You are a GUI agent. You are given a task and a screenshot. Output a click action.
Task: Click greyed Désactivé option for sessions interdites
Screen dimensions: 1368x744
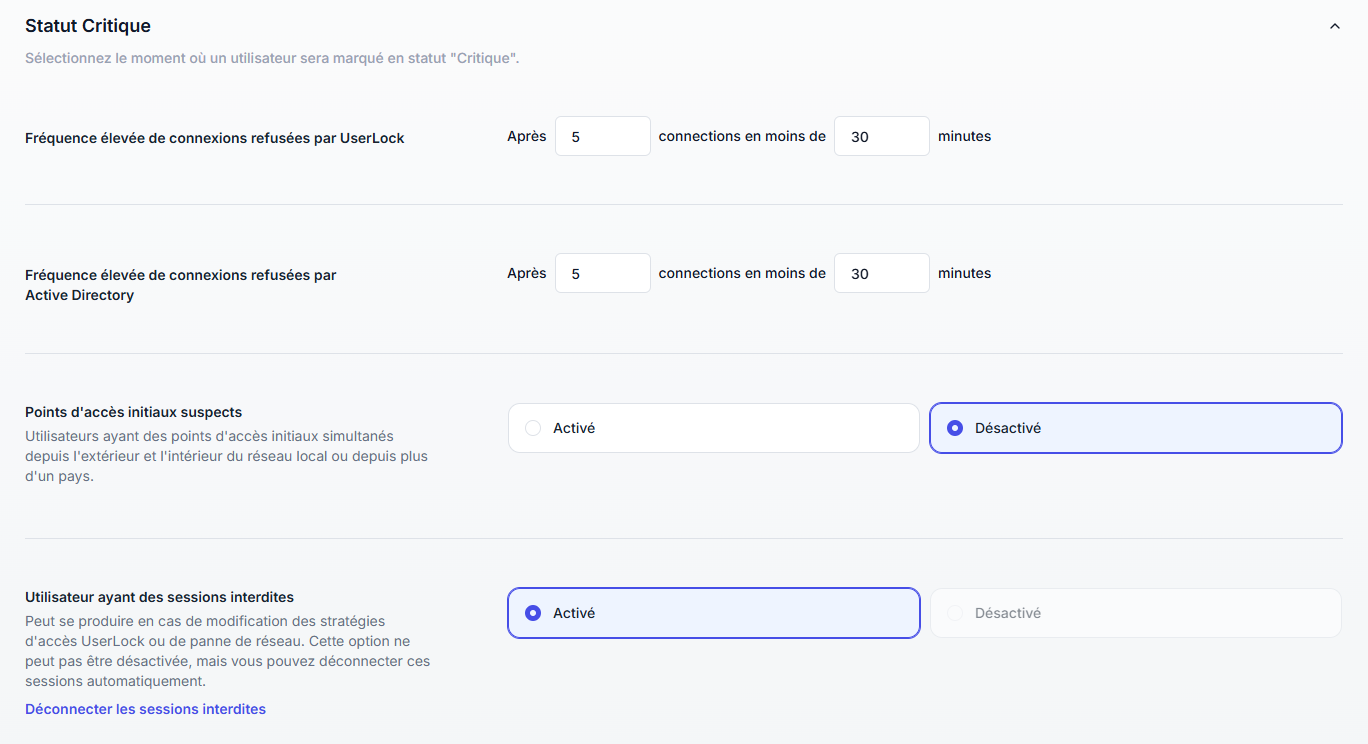click(1135, 613)
